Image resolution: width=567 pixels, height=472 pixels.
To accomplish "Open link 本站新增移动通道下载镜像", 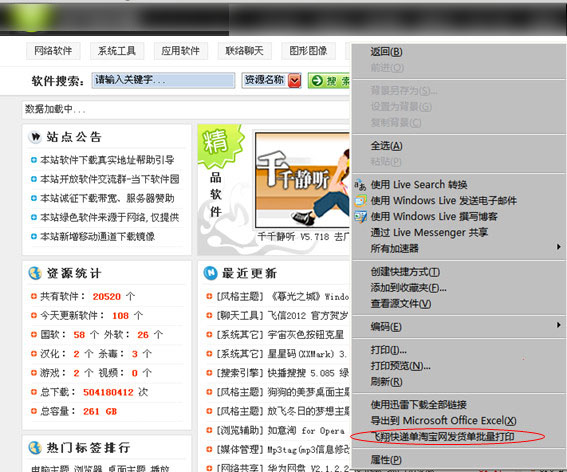I will point(97,237).
